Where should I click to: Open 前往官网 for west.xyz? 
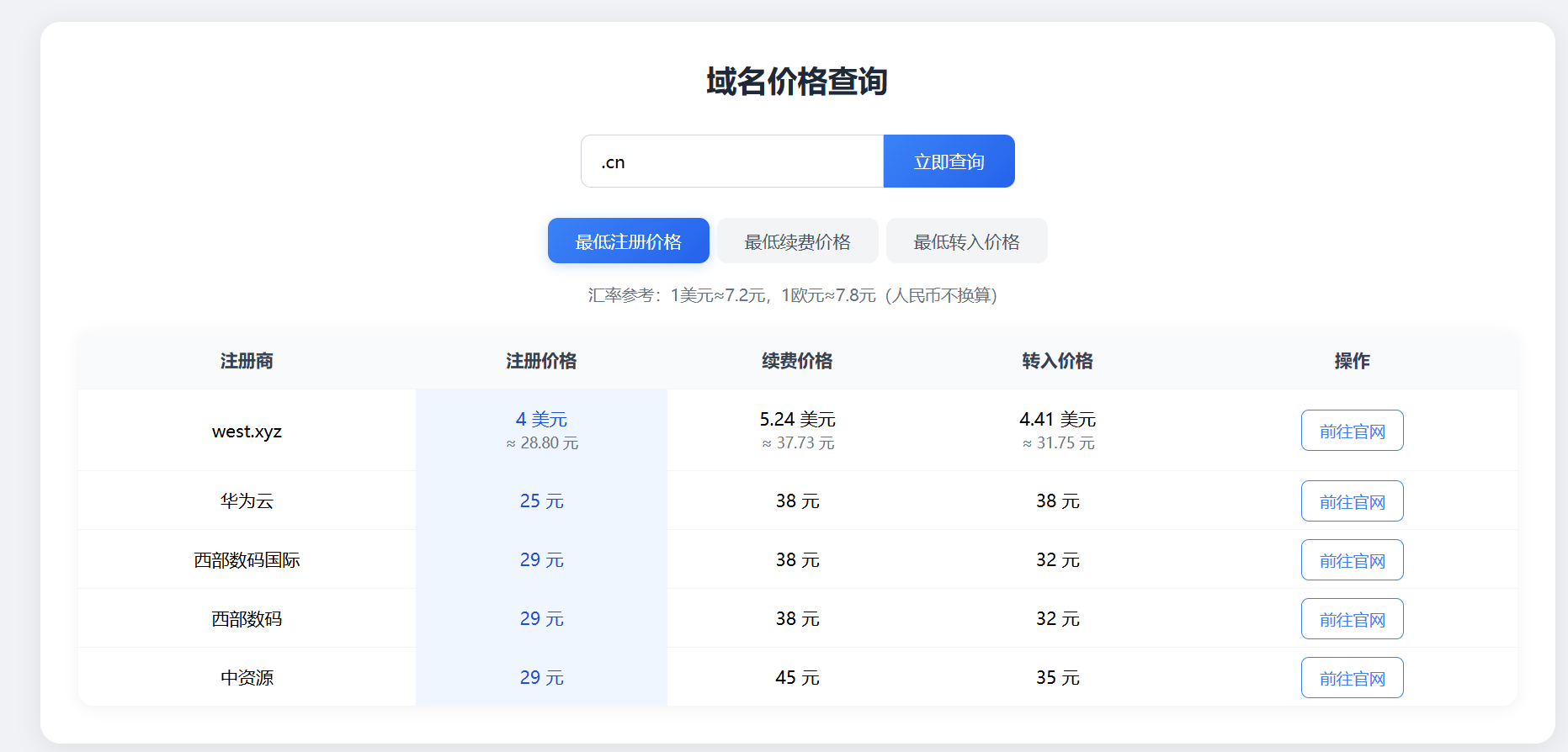click(1352, 431)
